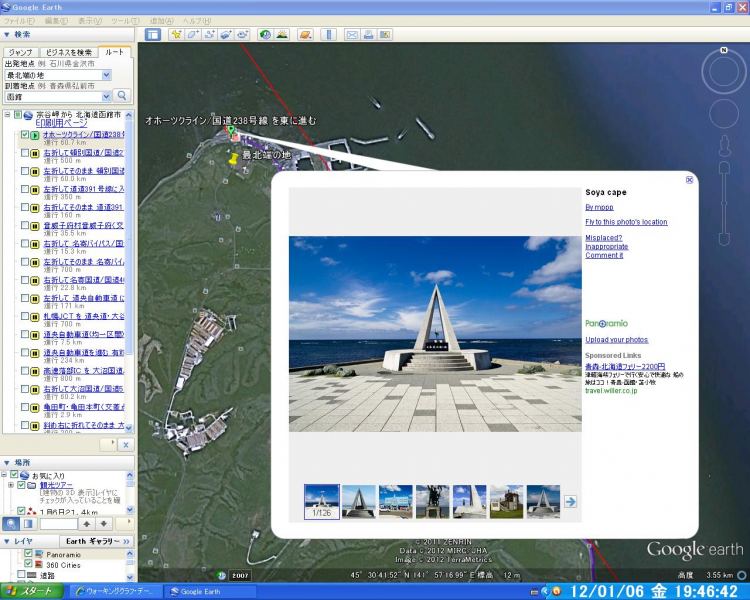Click the route search magnifier button
The width and height of the screenshot is (750, 600).
point(122,96)
